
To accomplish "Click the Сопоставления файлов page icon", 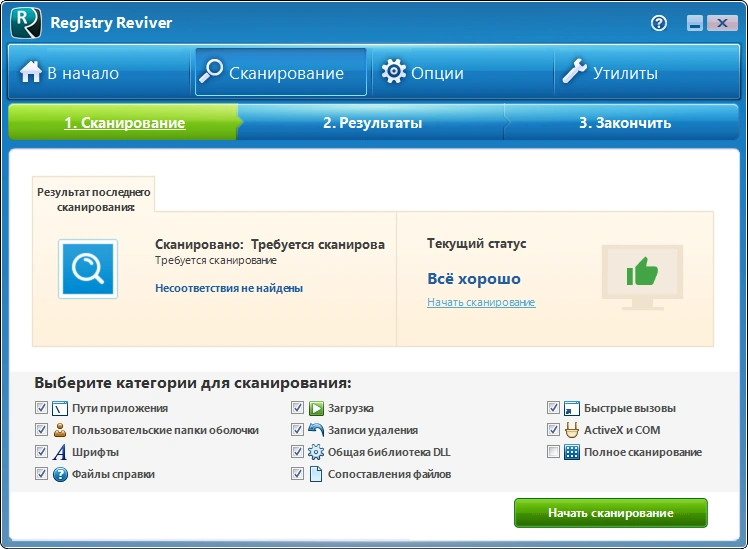I will click(316, 474).
